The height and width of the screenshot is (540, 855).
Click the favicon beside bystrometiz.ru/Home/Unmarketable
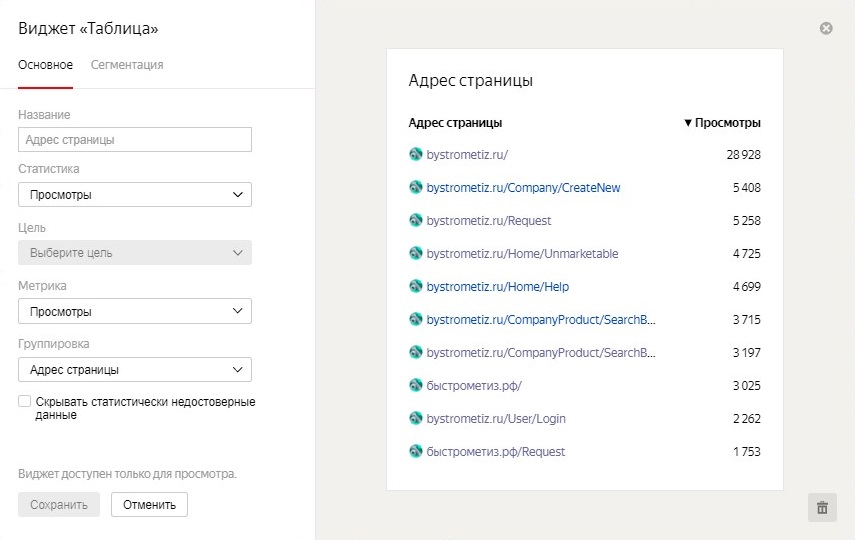point(416,253)
